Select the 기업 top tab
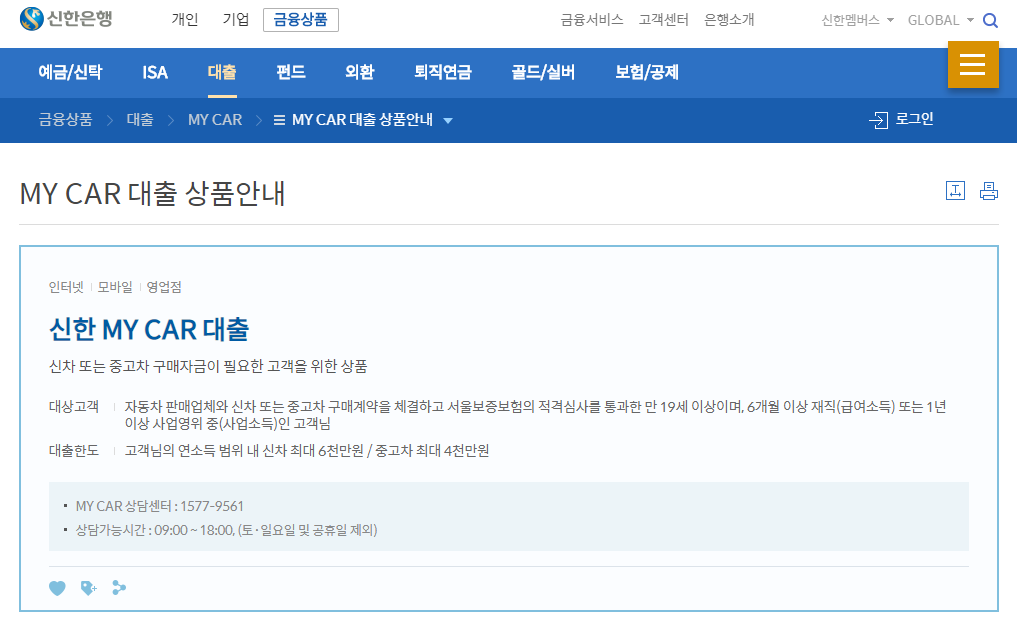This screenshot has height=625, width=1017. point(236,19)
